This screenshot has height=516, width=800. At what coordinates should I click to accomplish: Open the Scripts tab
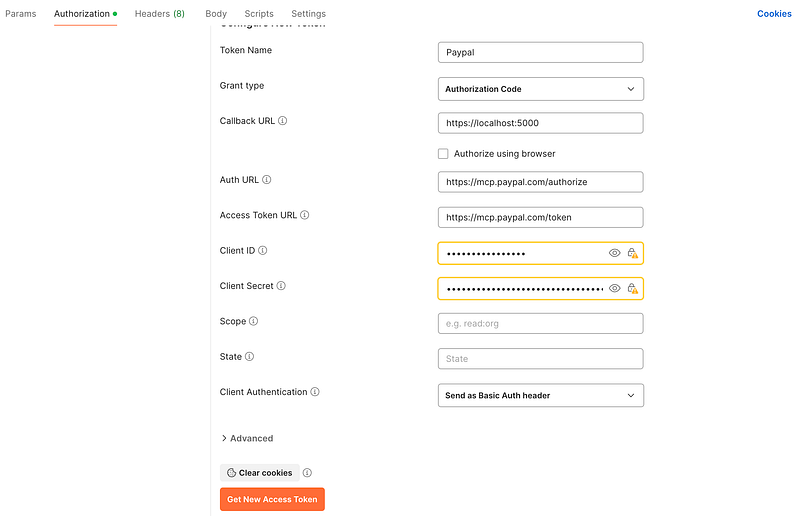[x=259, y=14]
